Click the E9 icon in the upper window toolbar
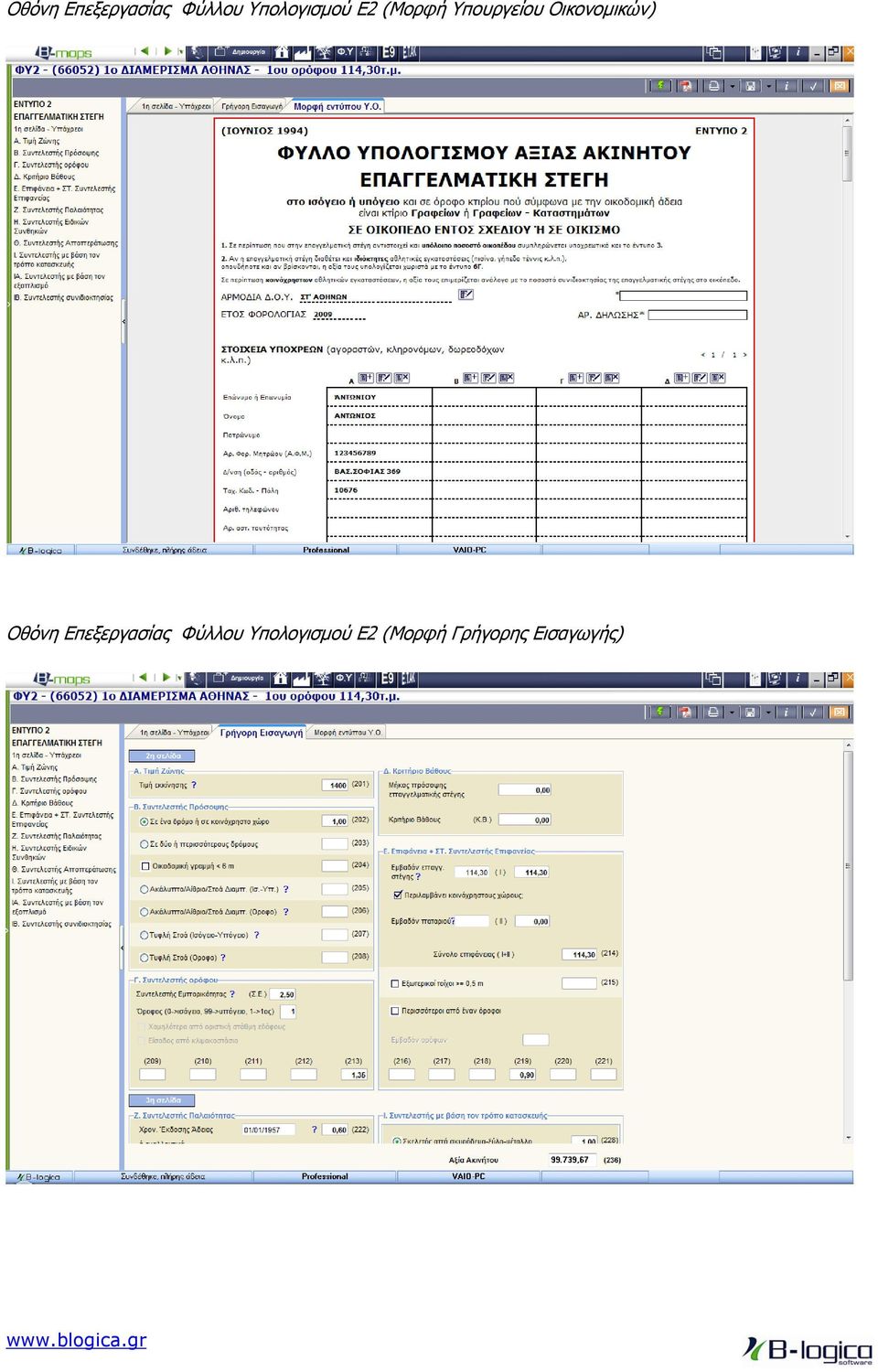The height and width of the screenshot is (1372, 878). 389,52
